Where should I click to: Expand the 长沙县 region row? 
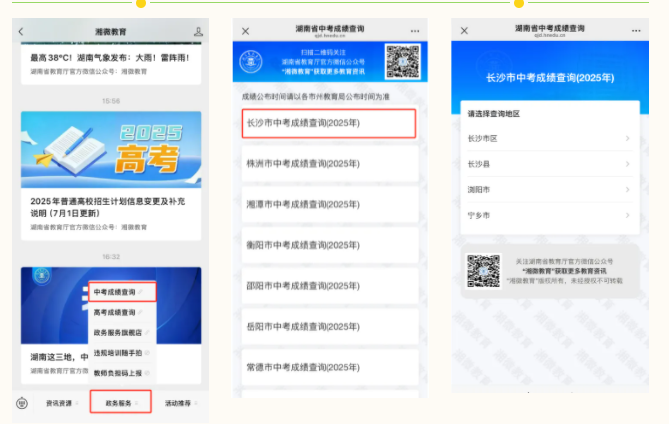coord(547,164)
